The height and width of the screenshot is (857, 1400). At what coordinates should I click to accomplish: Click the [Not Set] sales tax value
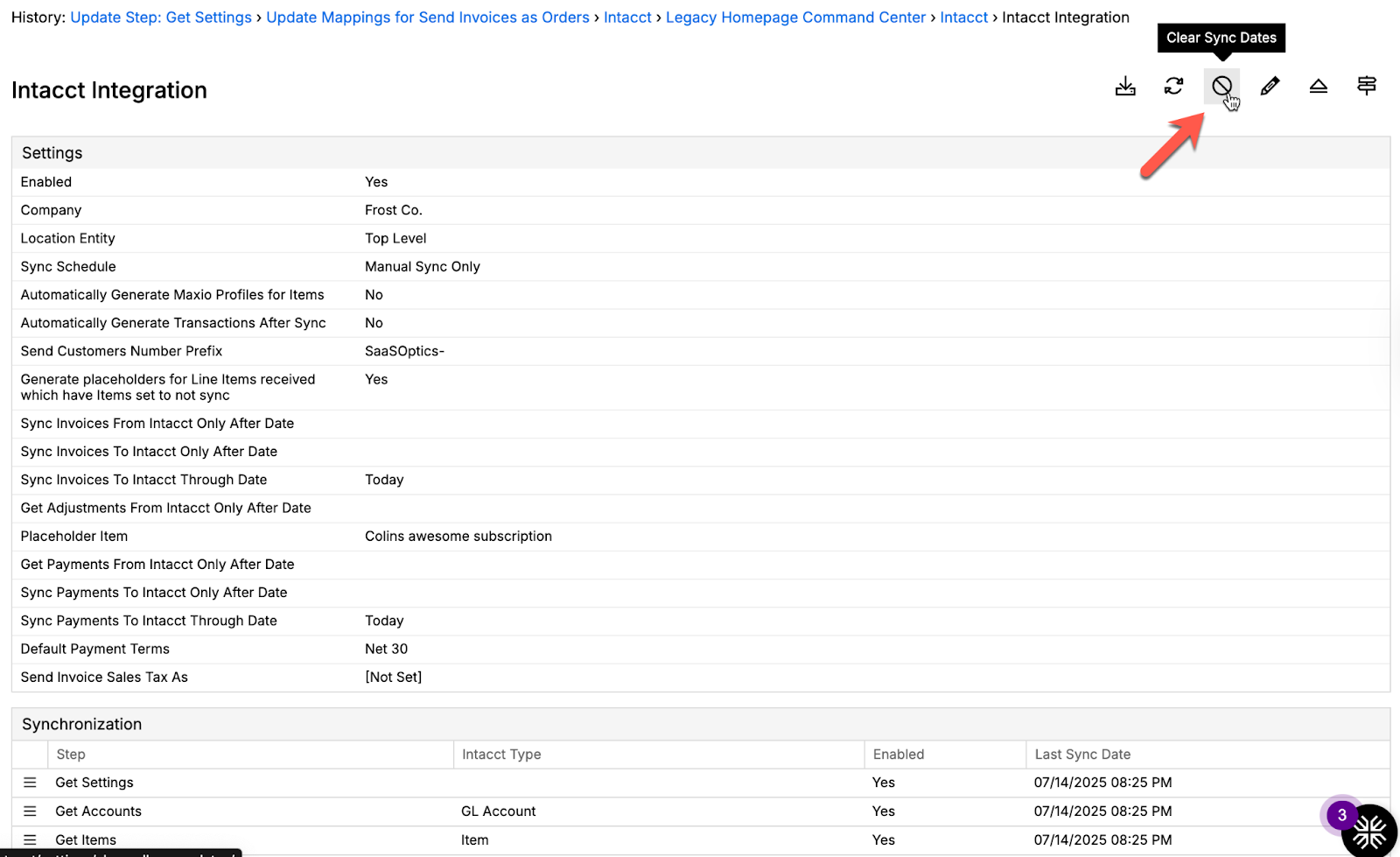[x=394, y=678]
